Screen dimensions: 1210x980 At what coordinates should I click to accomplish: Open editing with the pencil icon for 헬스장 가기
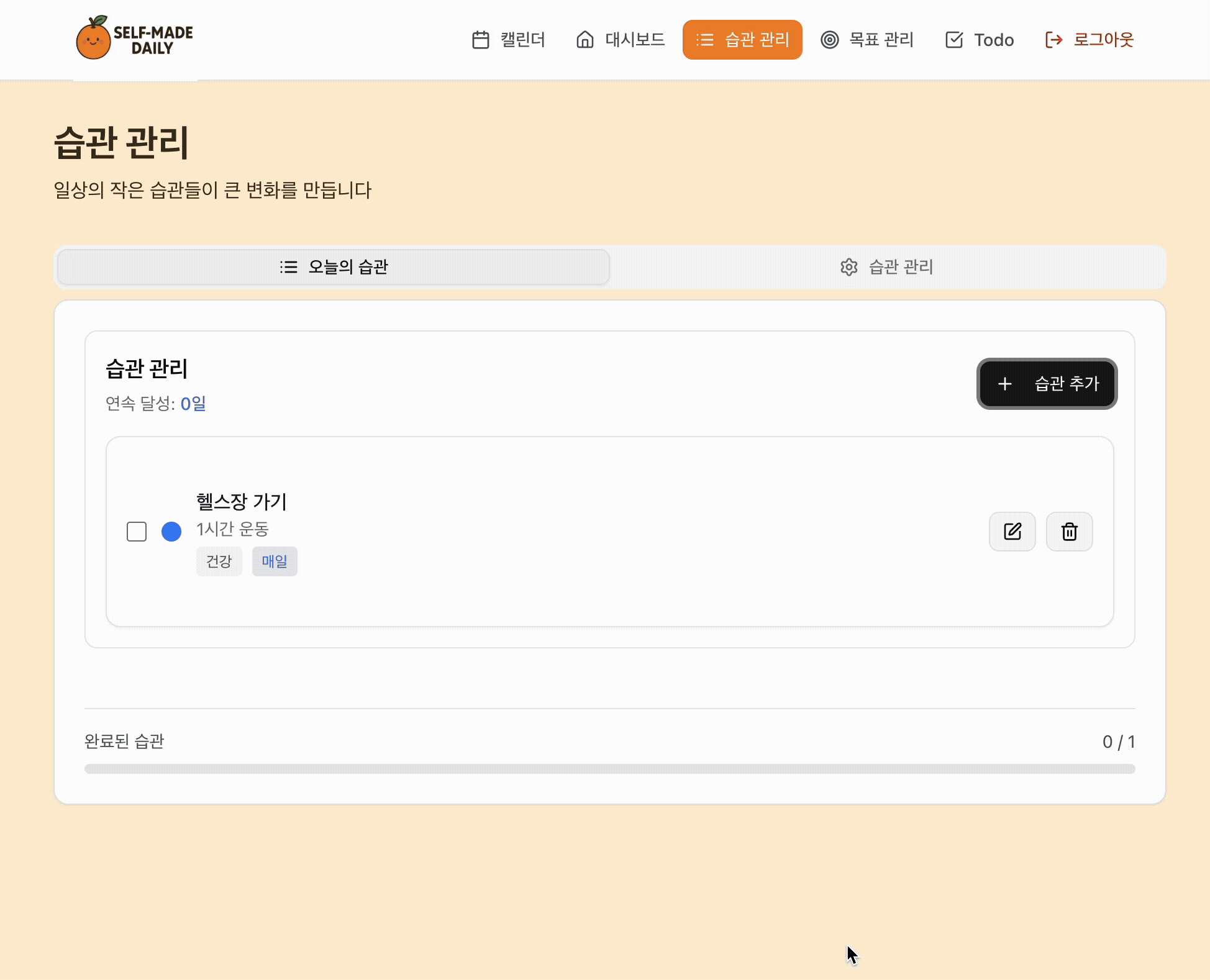click(1012, 532)
